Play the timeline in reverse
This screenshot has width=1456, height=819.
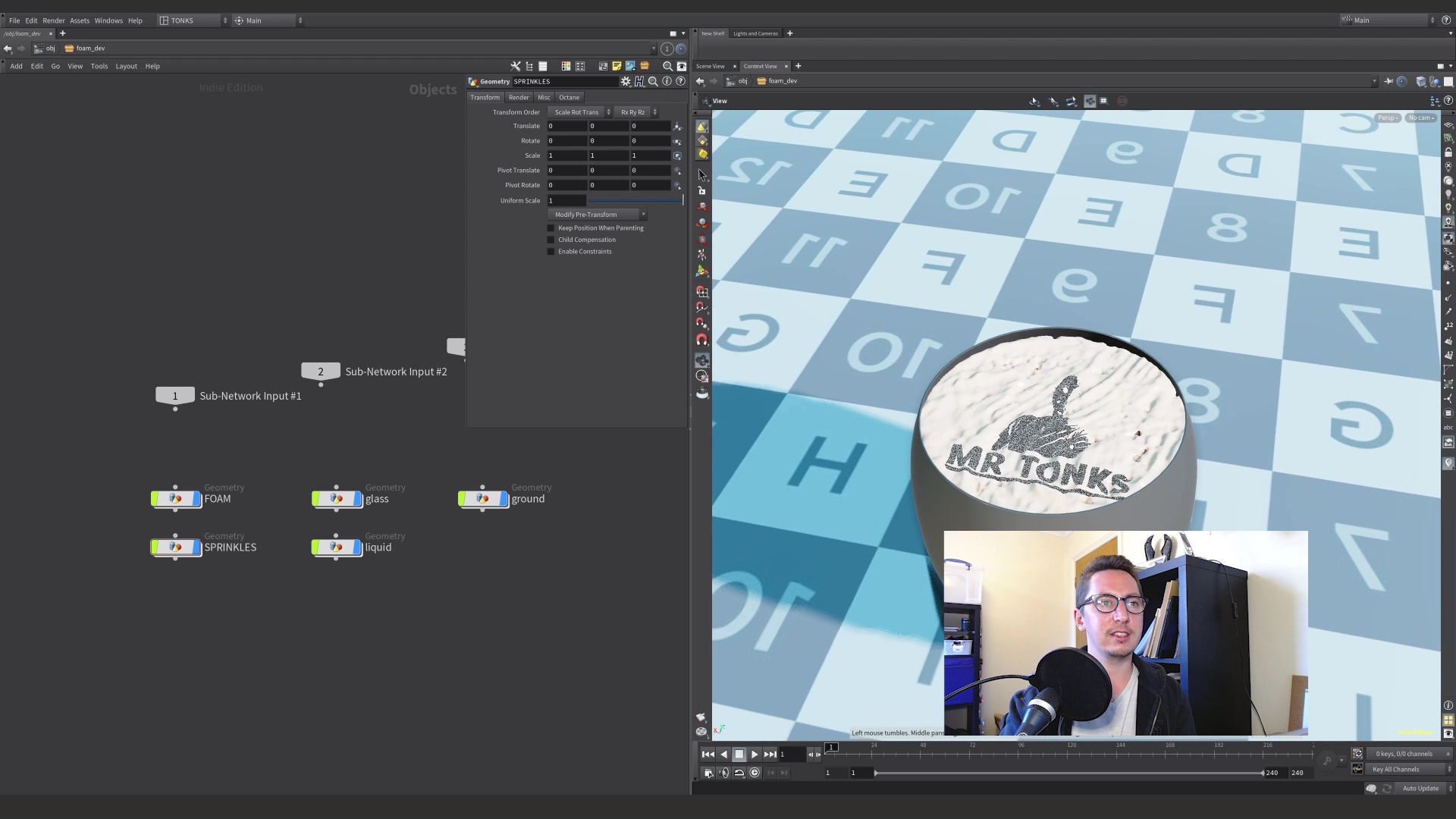[723, 754]
